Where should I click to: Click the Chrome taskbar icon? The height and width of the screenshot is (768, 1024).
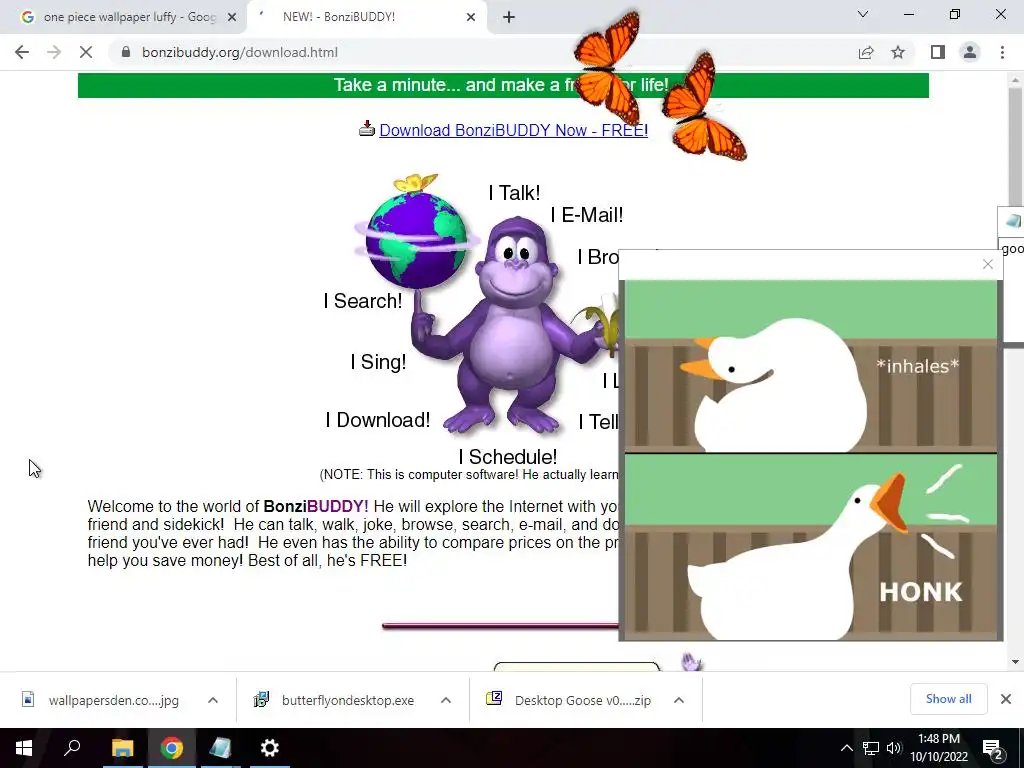pos(171,748)
